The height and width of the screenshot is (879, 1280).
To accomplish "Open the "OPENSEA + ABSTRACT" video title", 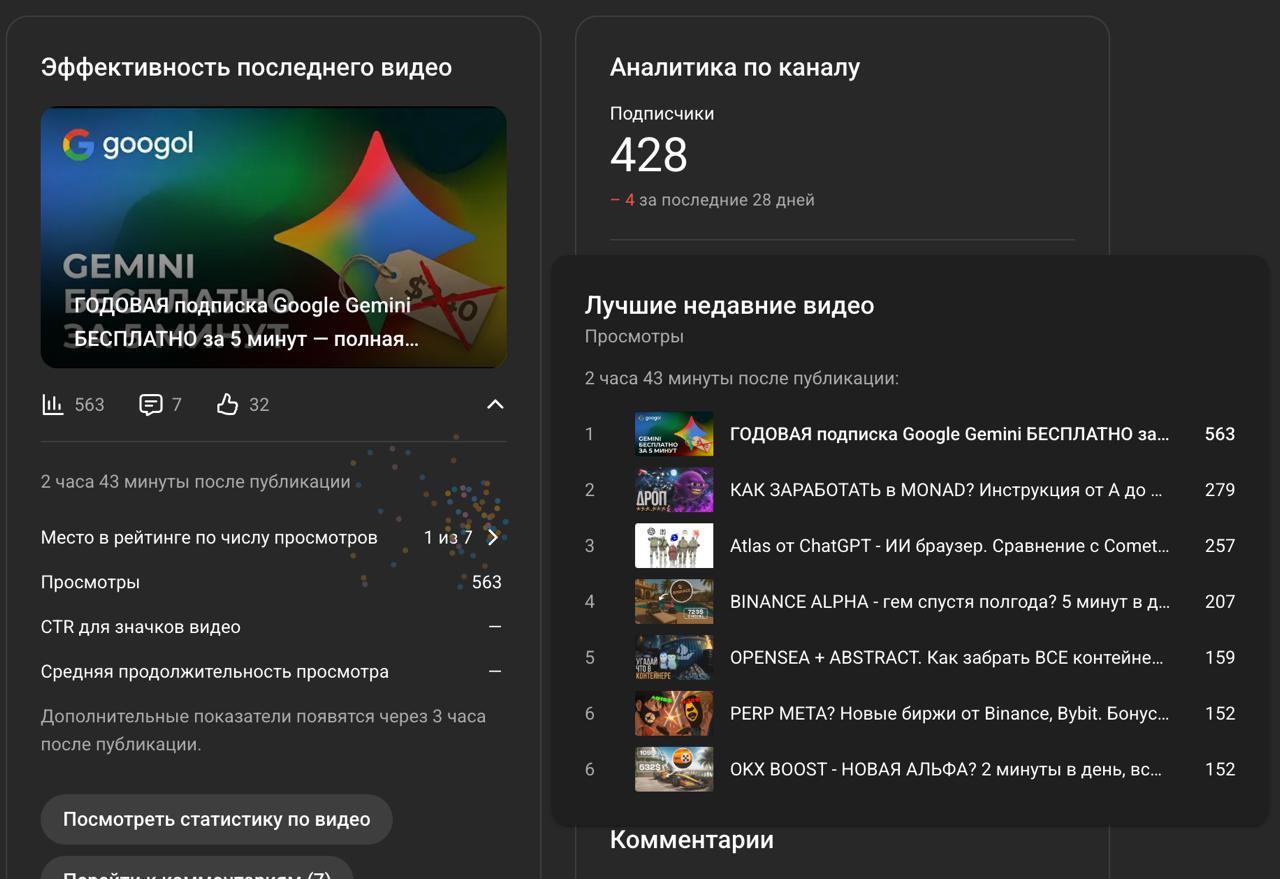I will 946,658.
